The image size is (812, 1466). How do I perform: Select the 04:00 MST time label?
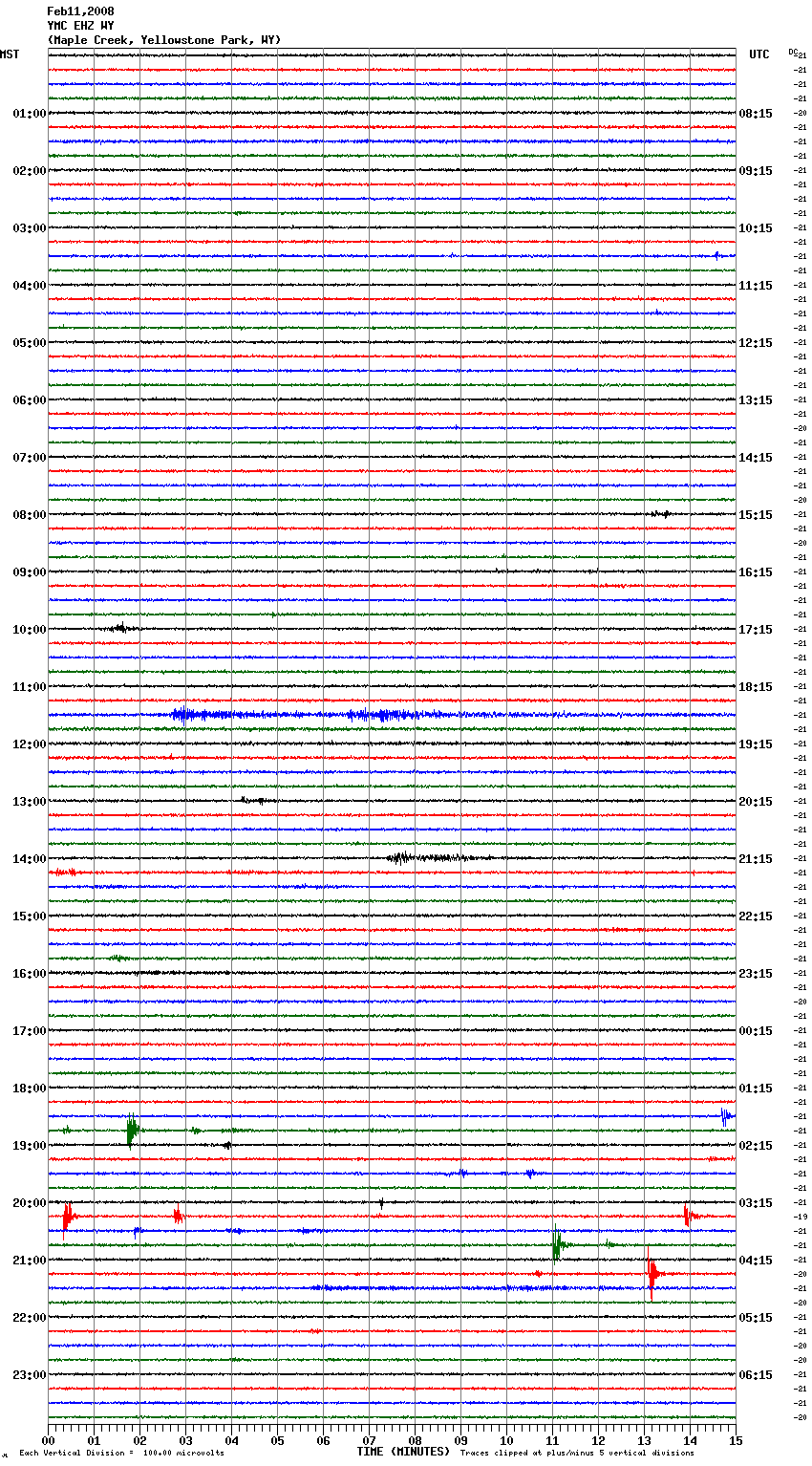[x=30, y=286]
